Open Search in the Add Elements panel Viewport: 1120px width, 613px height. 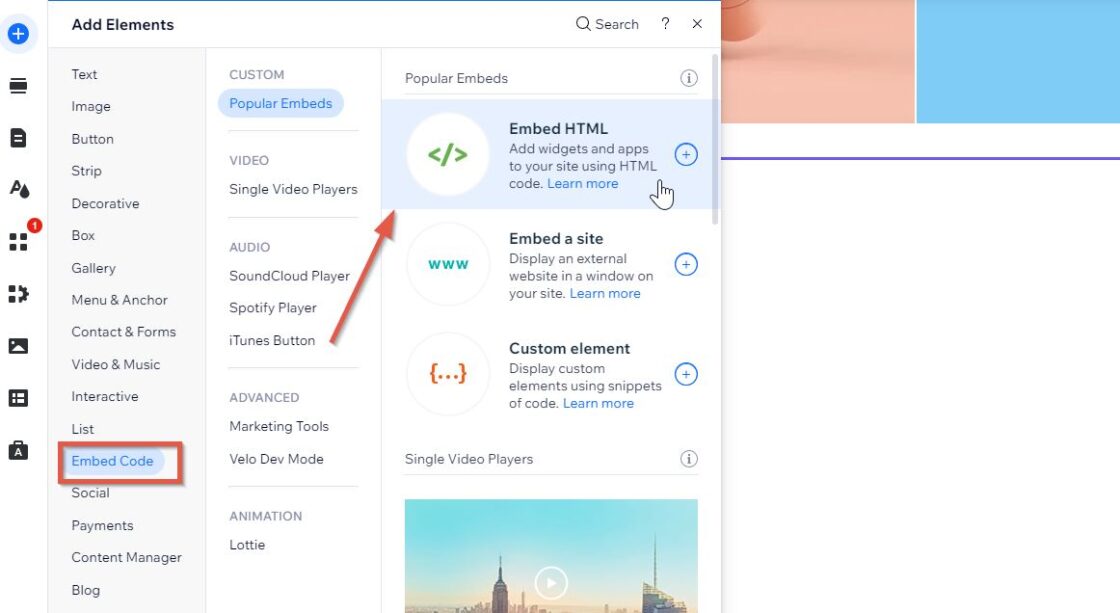pos(606,23)
